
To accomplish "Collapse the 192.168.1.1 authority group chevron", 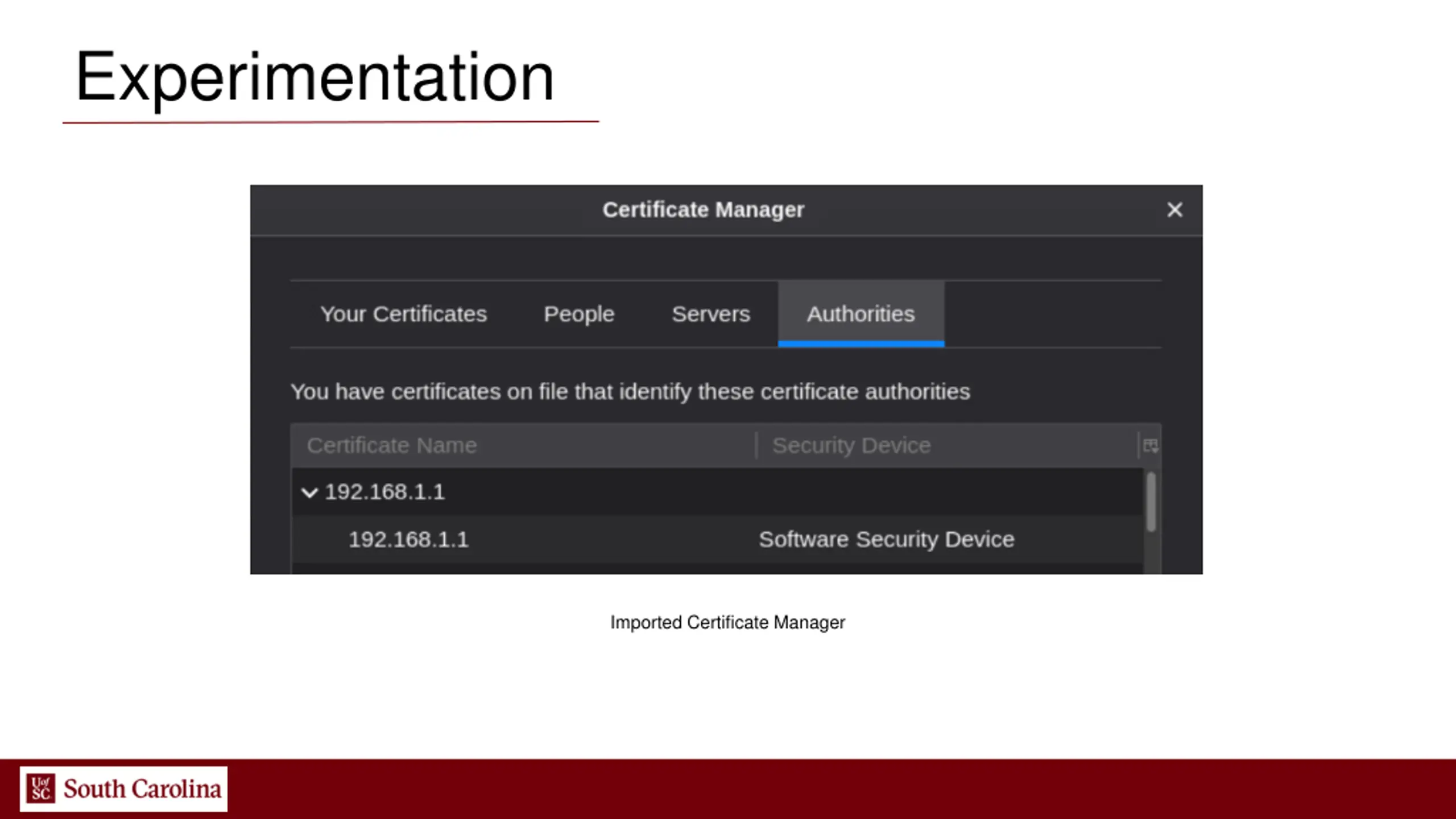I will click(x=309, y=493).
